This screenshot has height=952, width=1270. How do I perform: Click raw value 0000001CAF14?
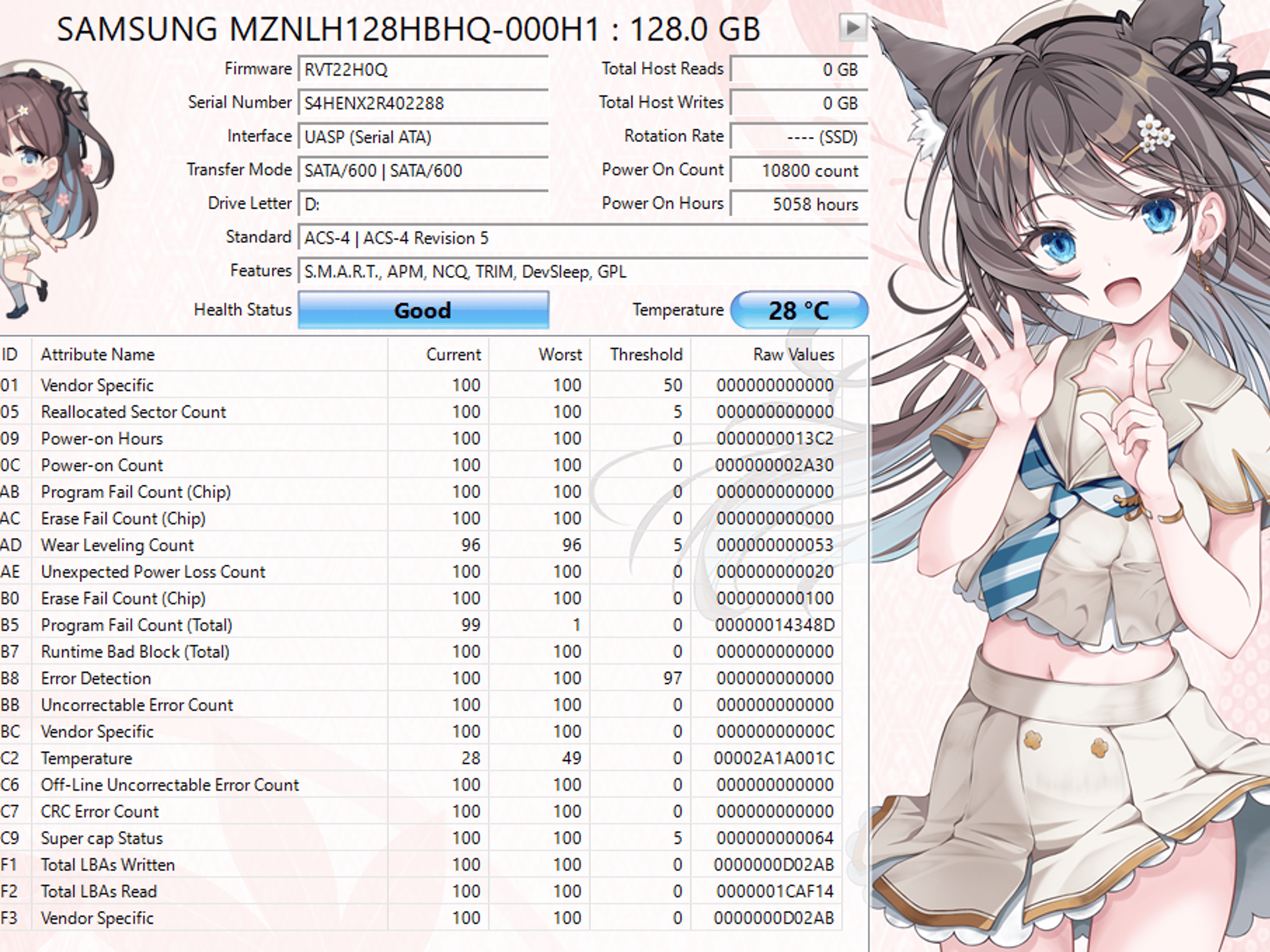(x=775, y=892)
